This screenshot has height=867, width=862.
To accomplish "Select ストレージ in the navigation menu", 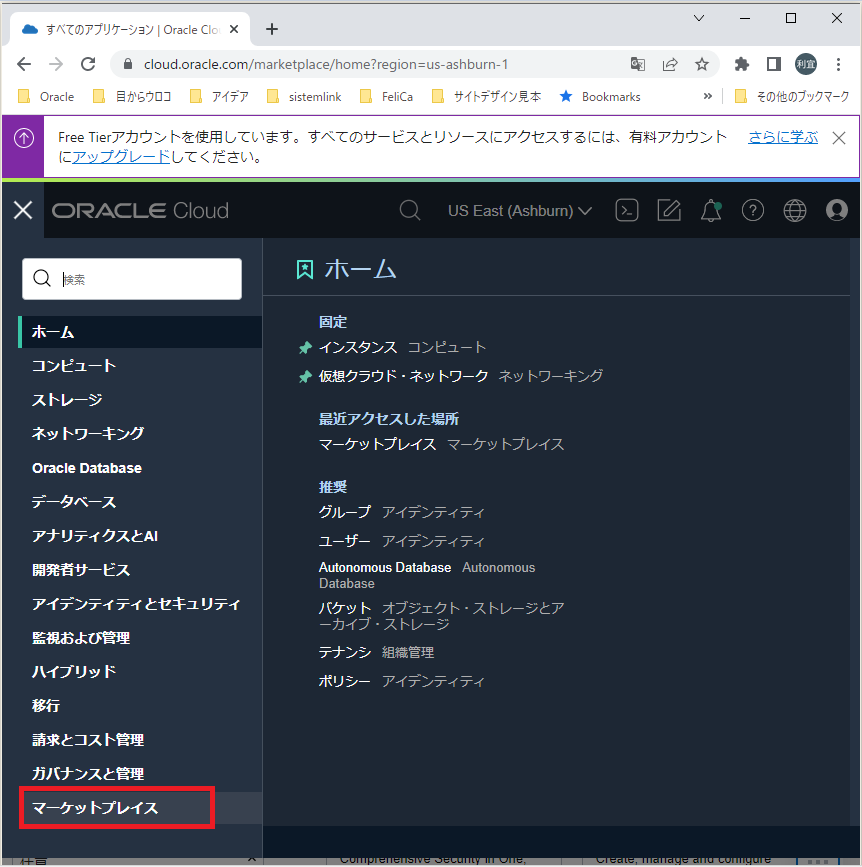I will 67,400.
